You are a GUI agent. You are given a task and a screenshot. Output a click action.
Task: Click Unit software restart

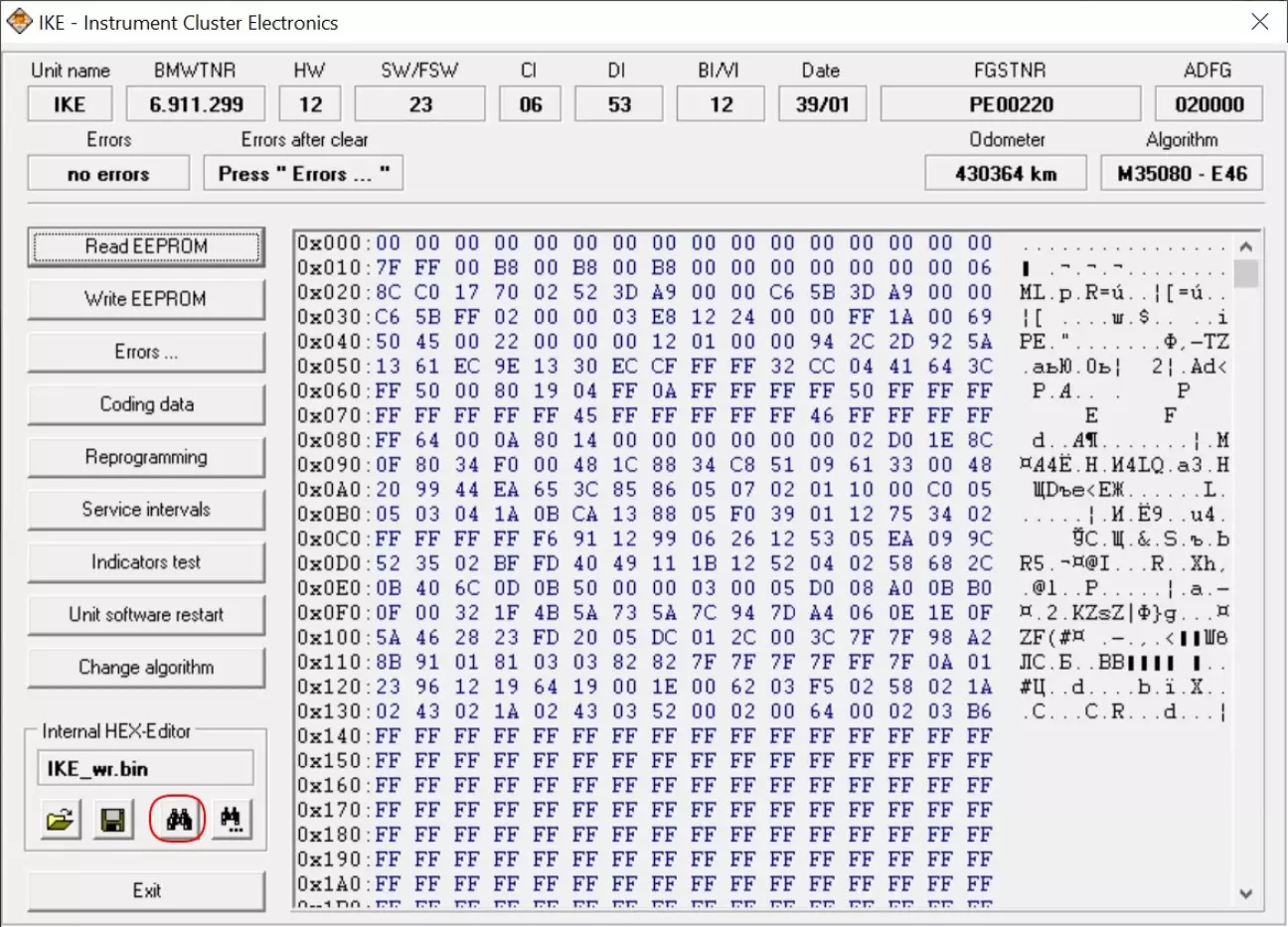click(x=145, y=615)
